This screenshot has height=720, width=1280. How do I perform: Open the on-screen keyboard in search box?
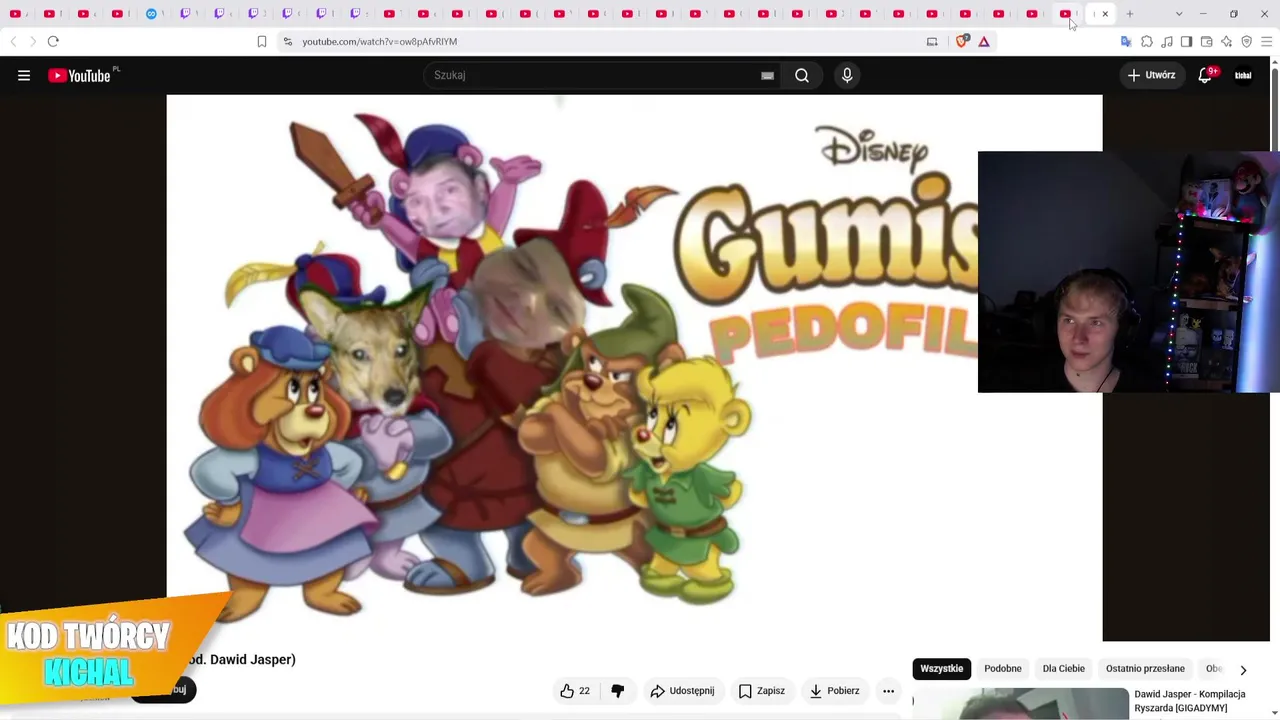pos(767,75)
